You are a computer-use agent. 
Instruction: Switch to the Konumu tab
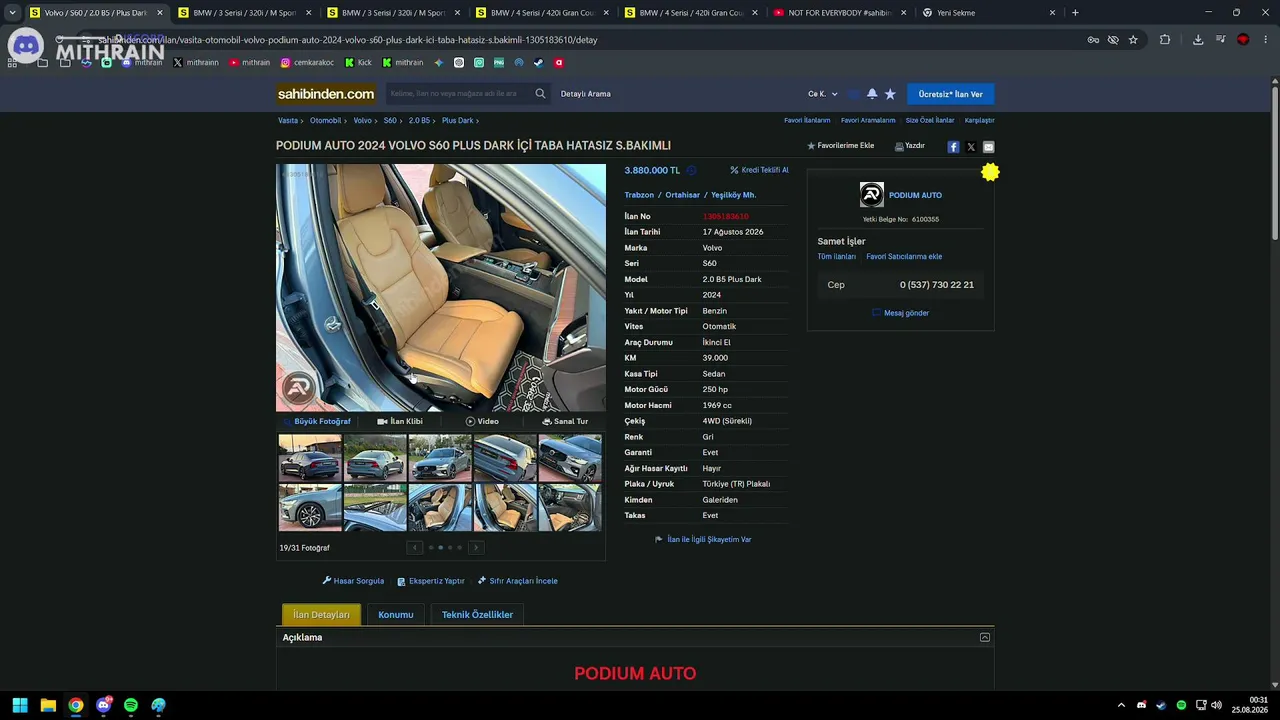[396, 615]
